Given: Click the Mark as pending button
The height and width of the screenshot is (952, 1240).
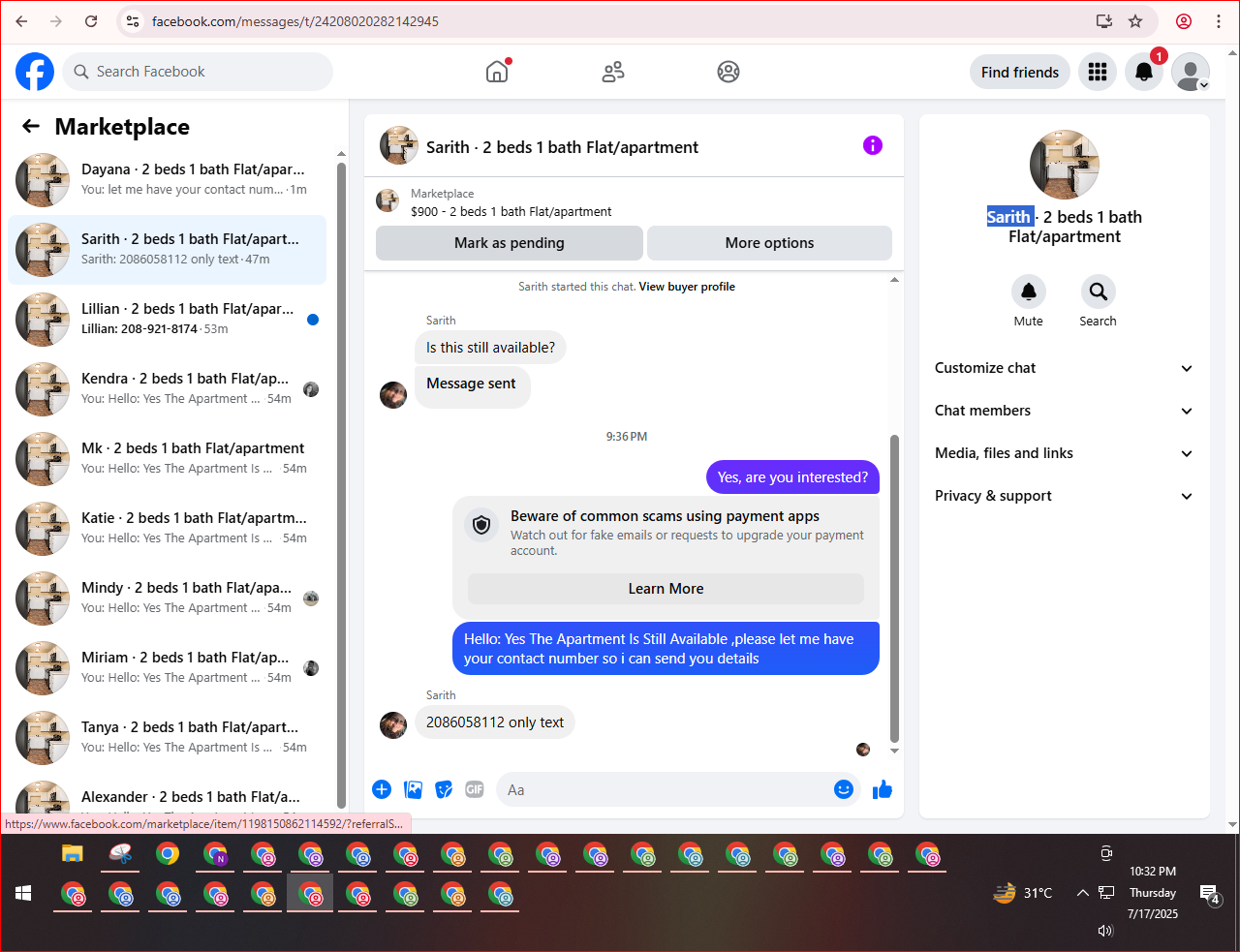Looking at the screenshot, I should [510, 243].
